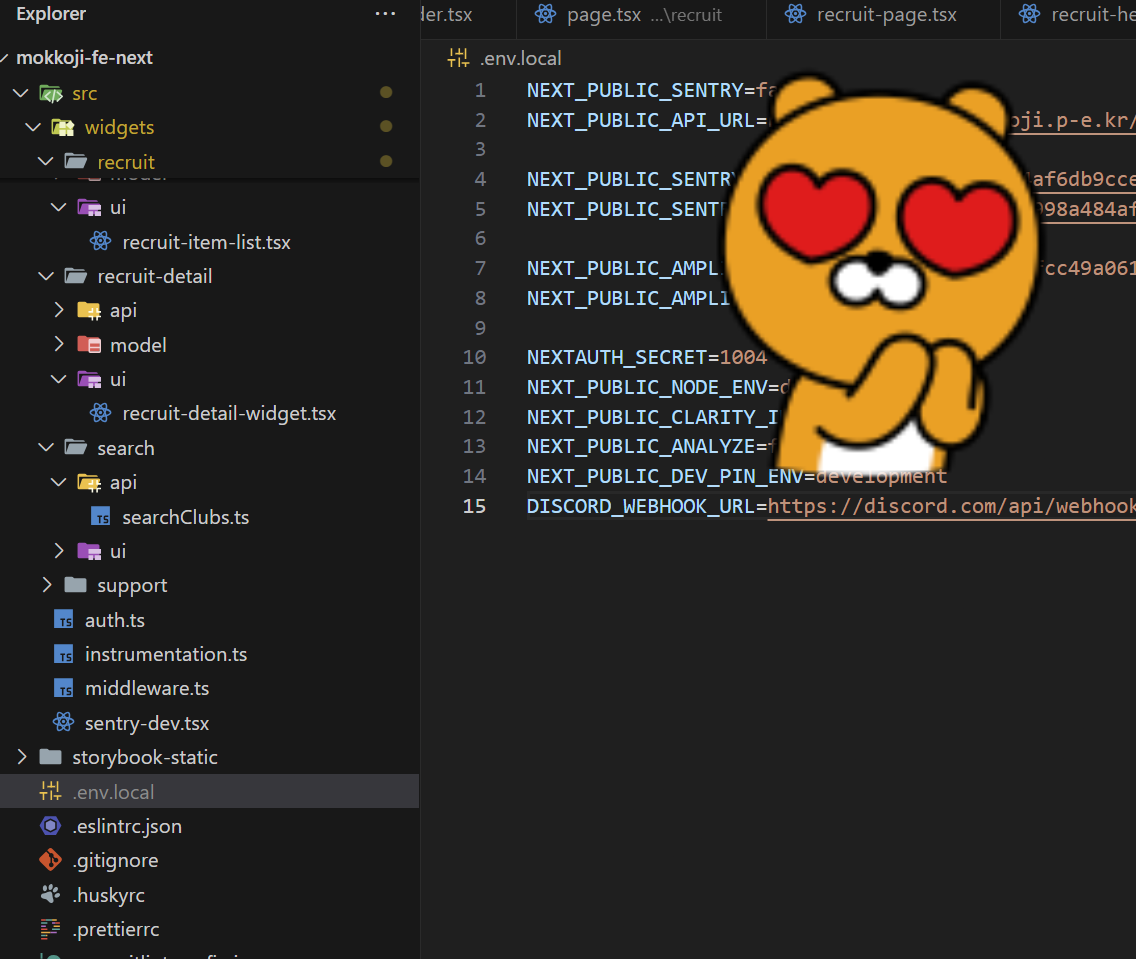The width and height of the screenshot is (1136, 959).
Task: Collapse the src folder chevron
Action: [x=21, y=93]
